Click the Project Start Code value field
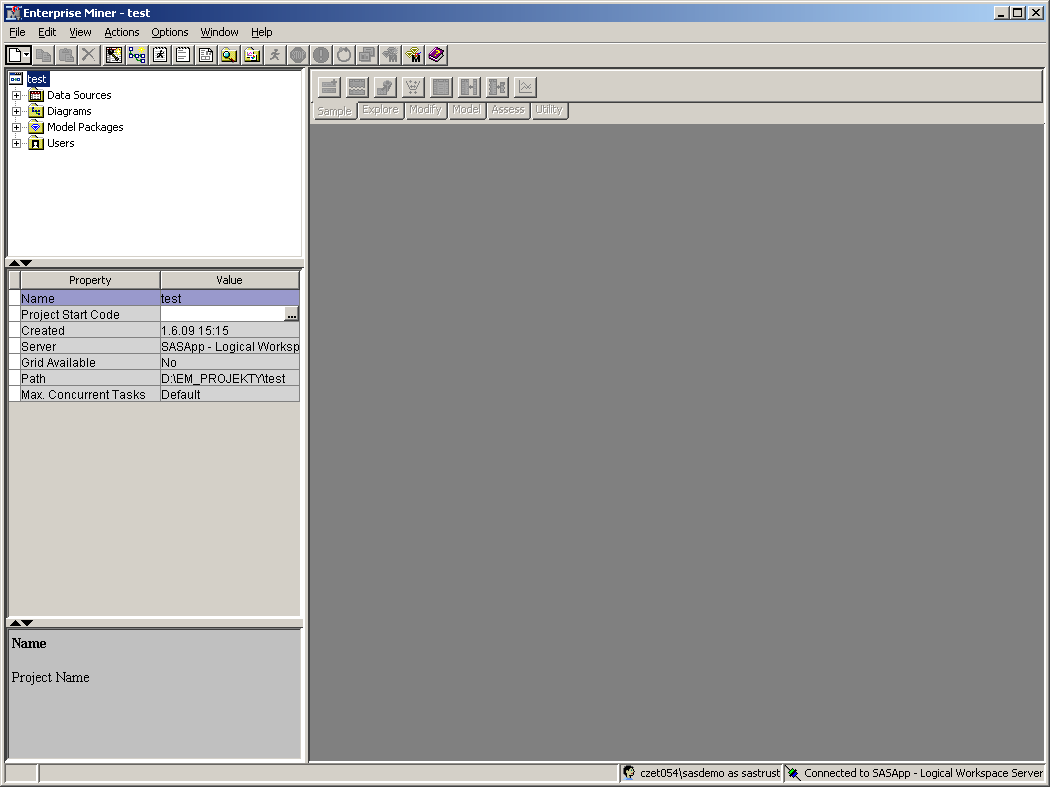The image size is (1050, 787). [x=222, y=314]
